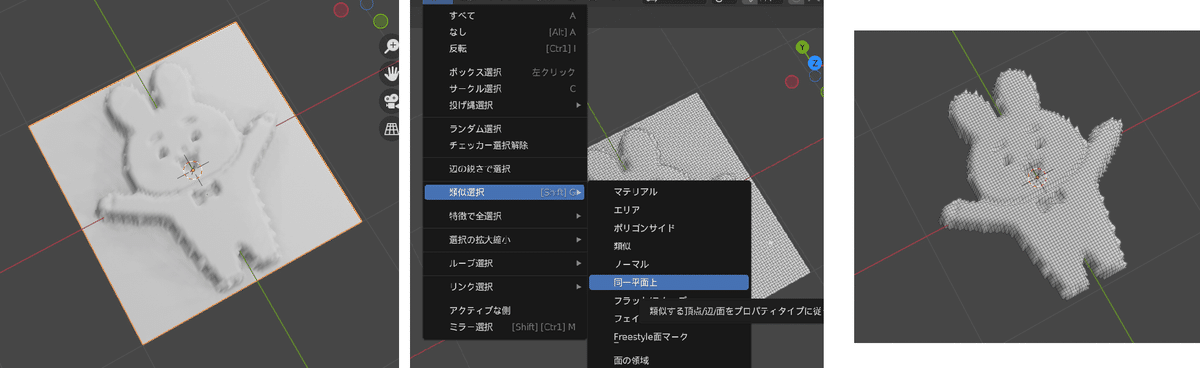Choose 辺の鋭さで選択 menu entry
Image resolution: width=1200 pixels, height=368 pixels.
(x=505, y=168)
